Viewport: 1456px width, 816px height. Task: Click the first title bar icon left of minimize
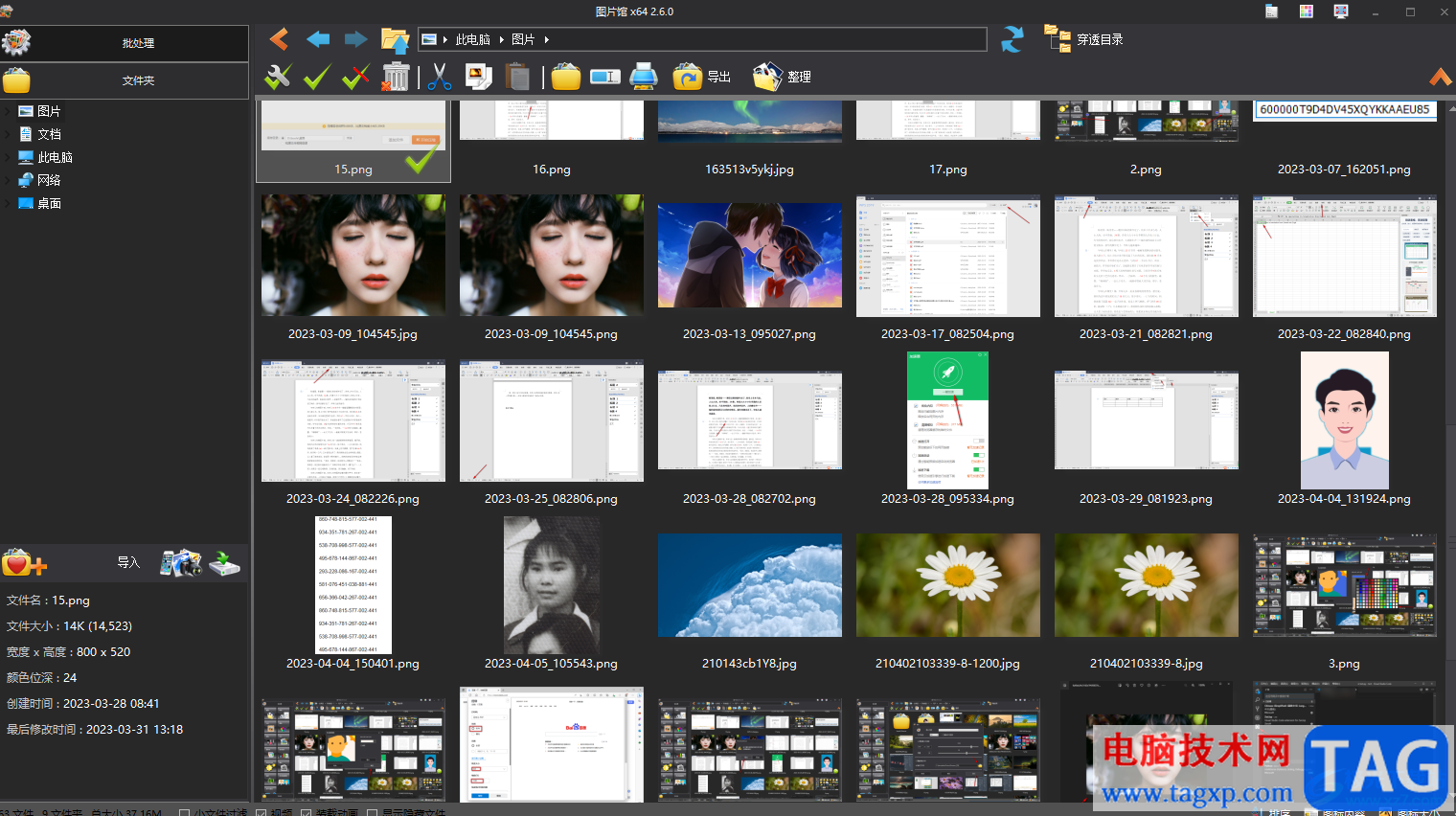pyautogui.click(x=1272, y=11)
